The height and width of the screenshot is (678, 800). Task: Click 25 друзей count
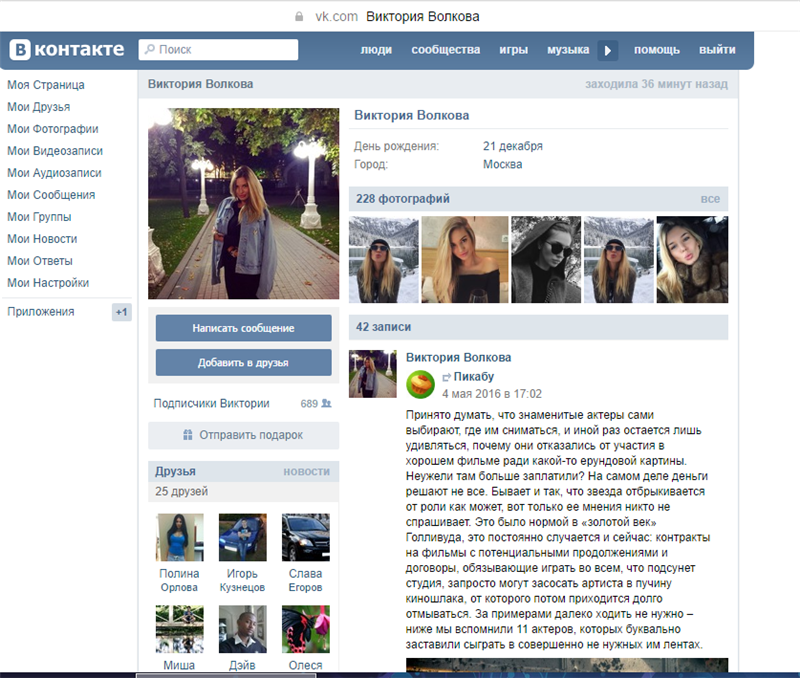pos(181,491)
